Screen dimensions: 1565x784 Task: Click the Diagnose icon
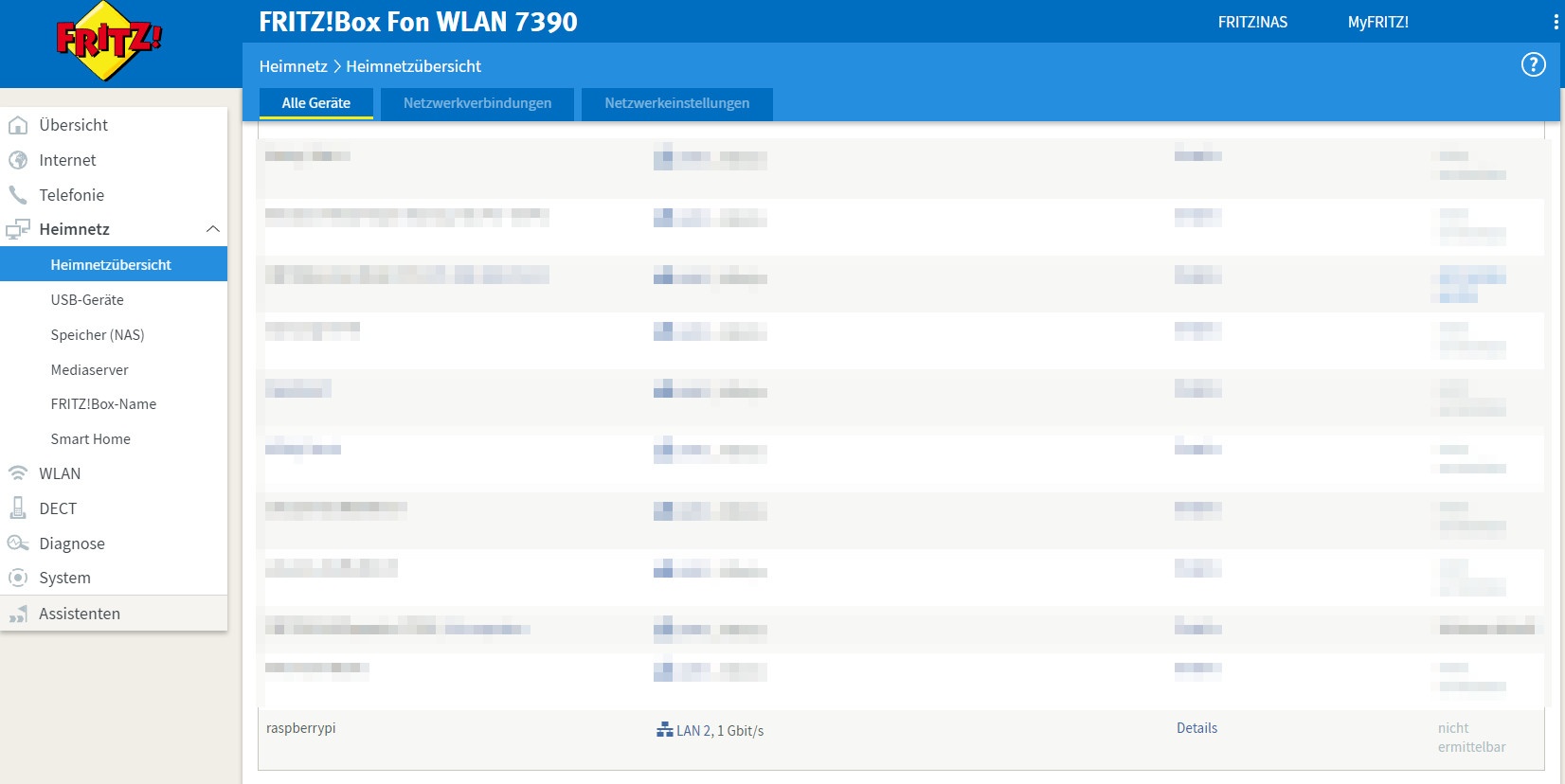coord(18,543)
